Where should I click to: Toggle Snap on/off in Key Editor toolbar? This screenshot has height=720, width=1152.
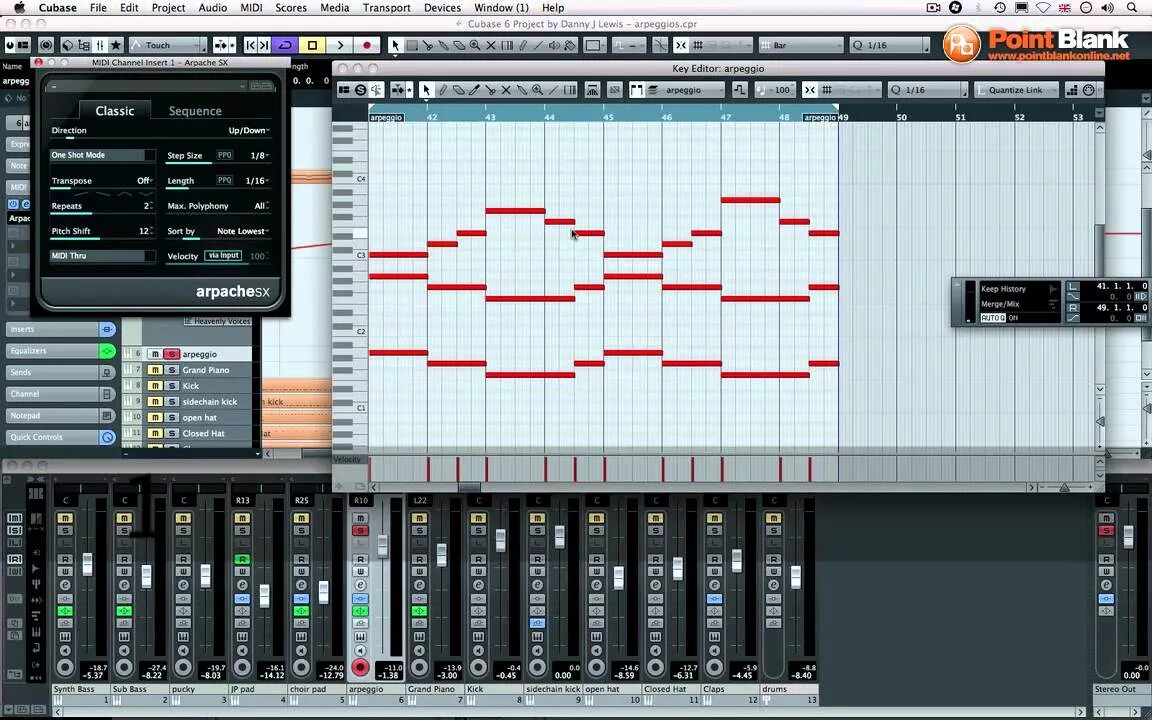(810, 90)
